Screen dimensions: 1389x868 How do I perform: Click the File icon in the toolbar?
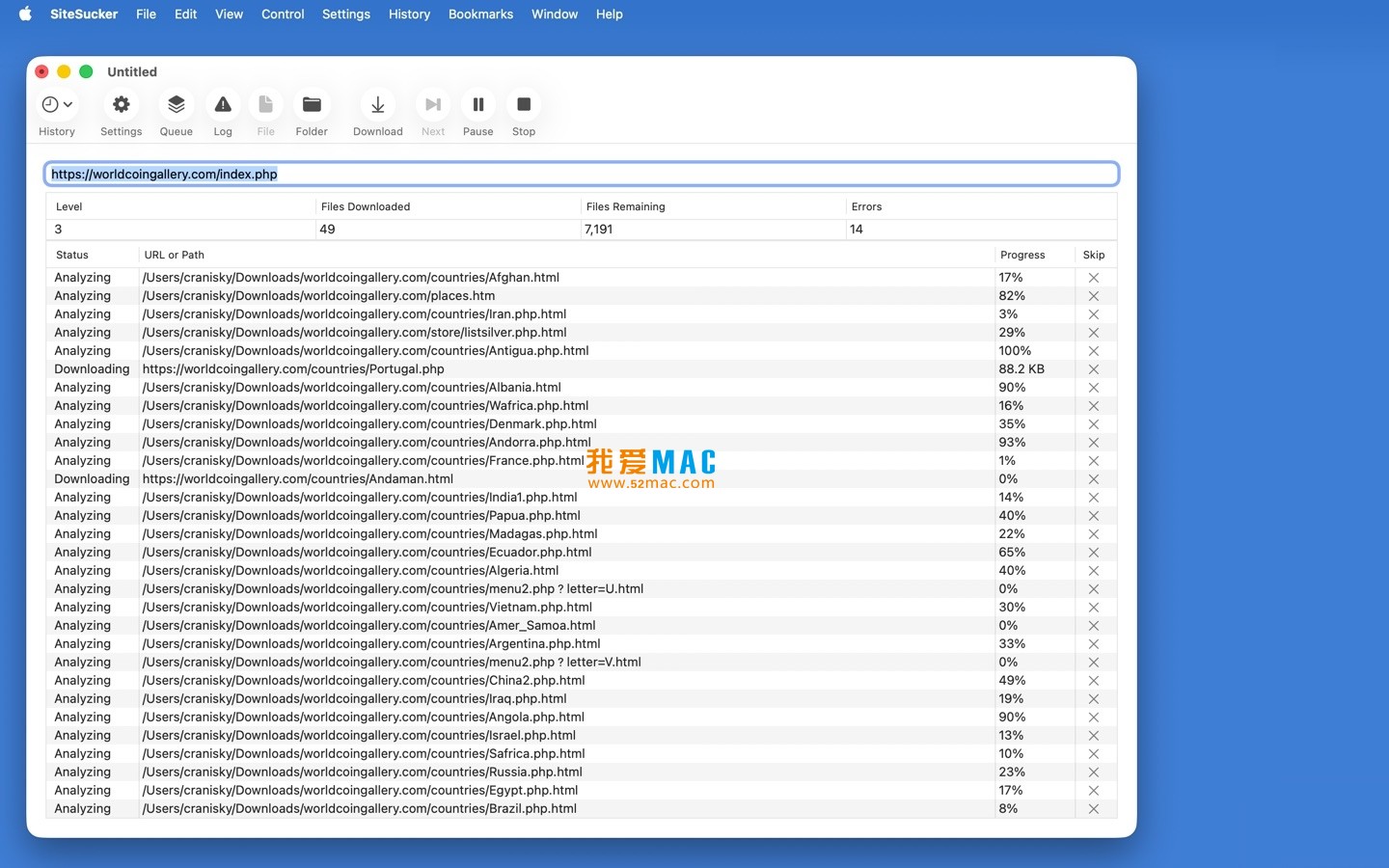[x=265, y=104]
